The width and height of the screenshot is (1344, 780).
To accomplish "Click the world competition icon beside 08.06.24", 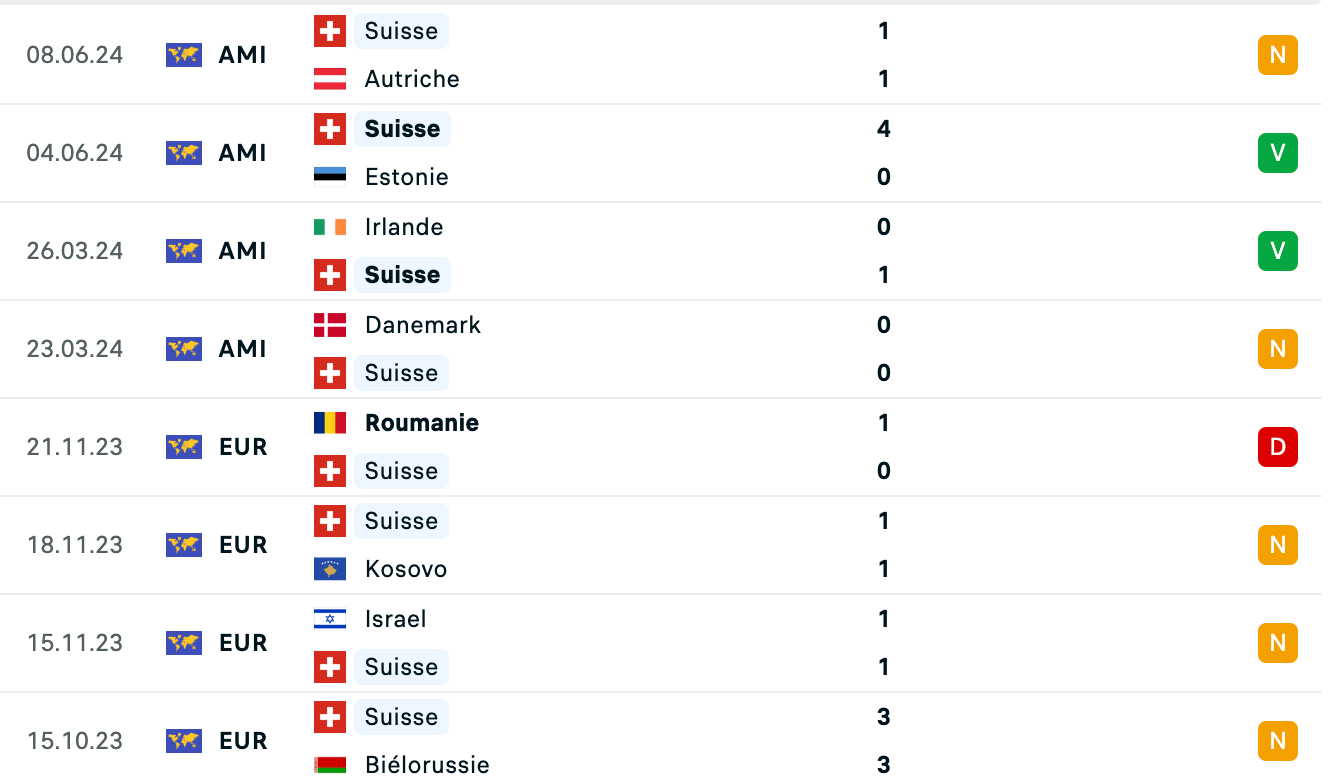I will (184, 55).
